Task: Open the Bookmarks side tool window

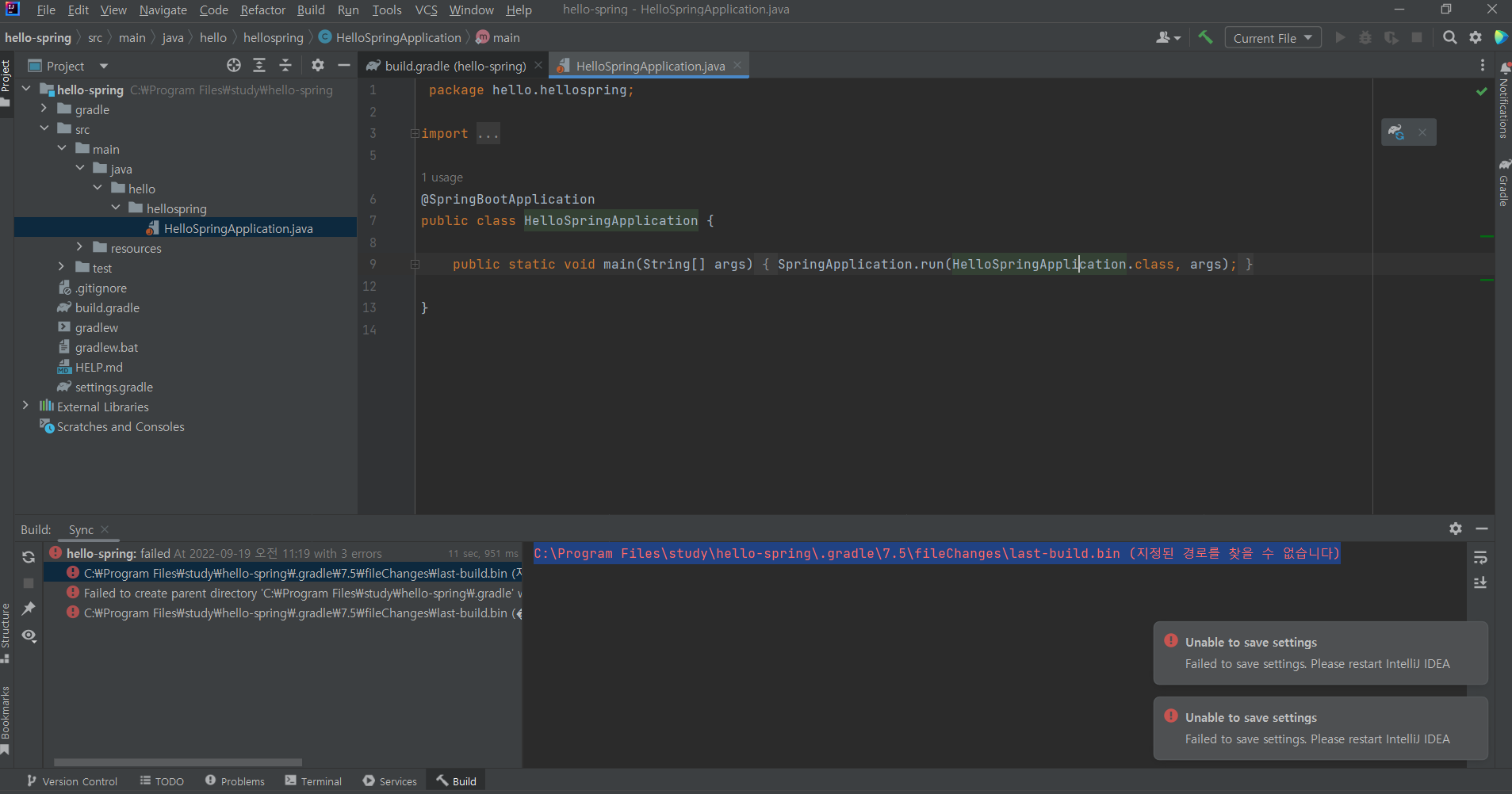Action: coord(6,719)
